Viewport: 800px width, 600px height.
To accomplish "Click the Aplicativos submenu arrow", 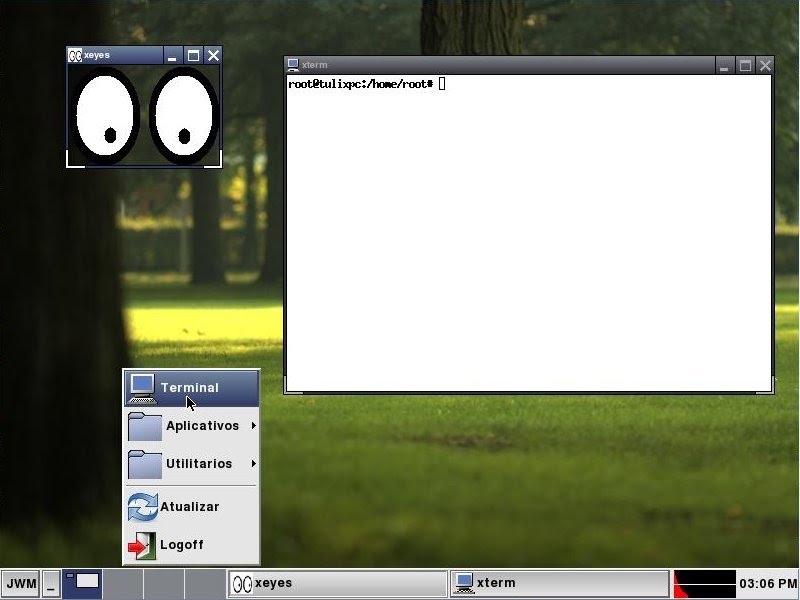I will [x=254, y=426].
